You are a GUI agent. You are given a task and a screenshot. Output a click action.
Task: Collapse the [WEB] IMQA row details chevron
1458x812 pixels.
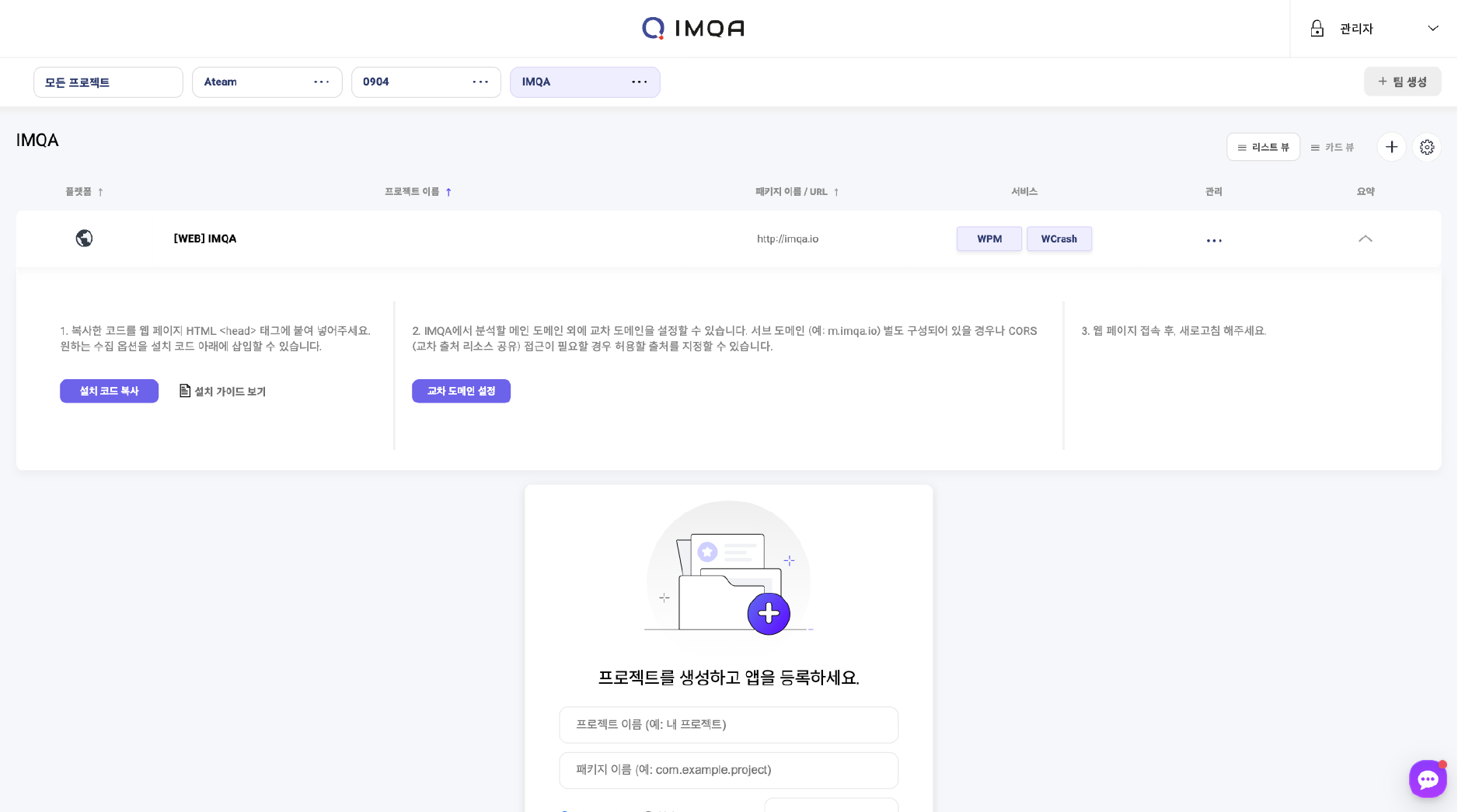(1366, 239)
